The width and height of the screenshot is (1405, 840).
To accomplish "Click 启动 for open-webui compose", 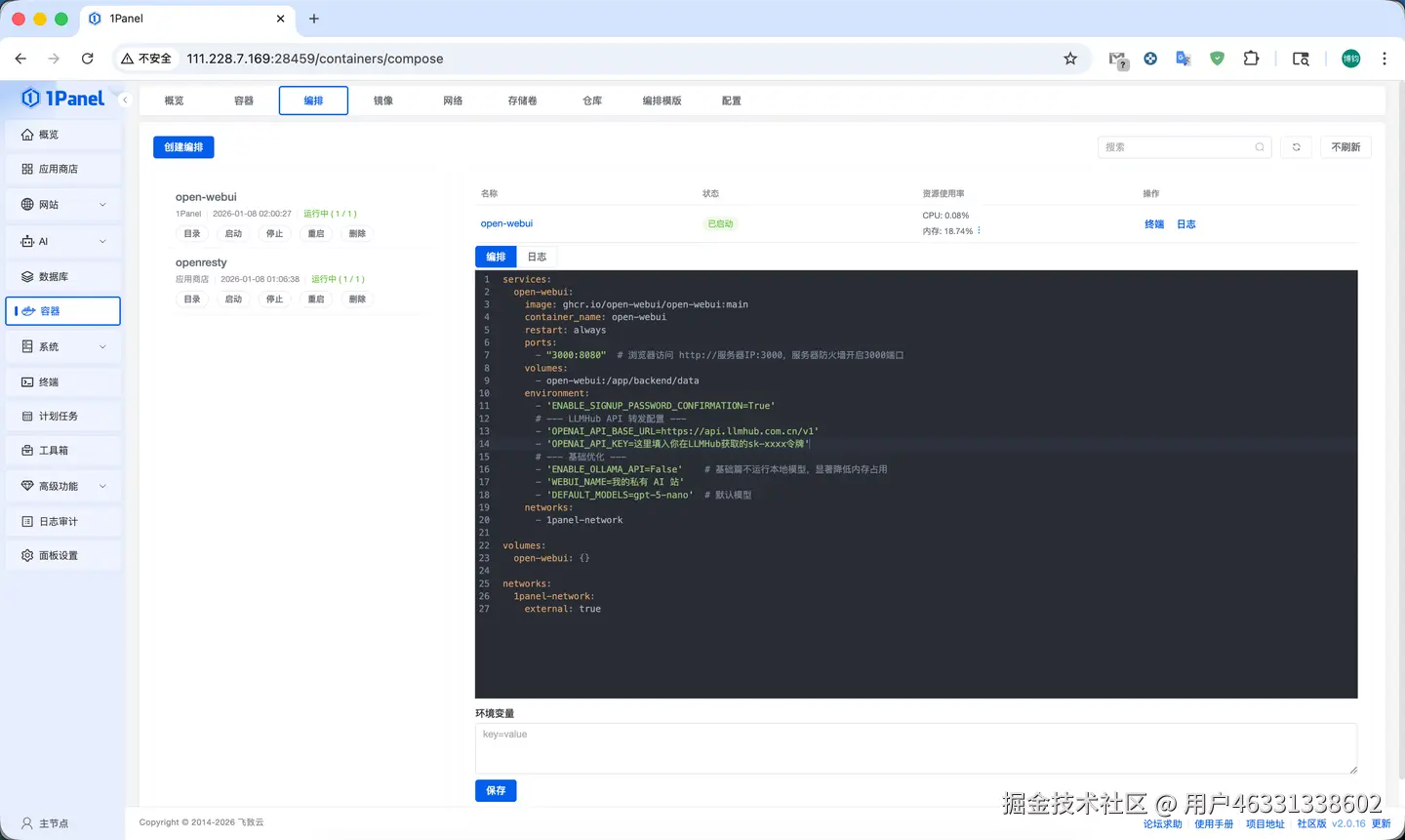I will tap(233, 234).
